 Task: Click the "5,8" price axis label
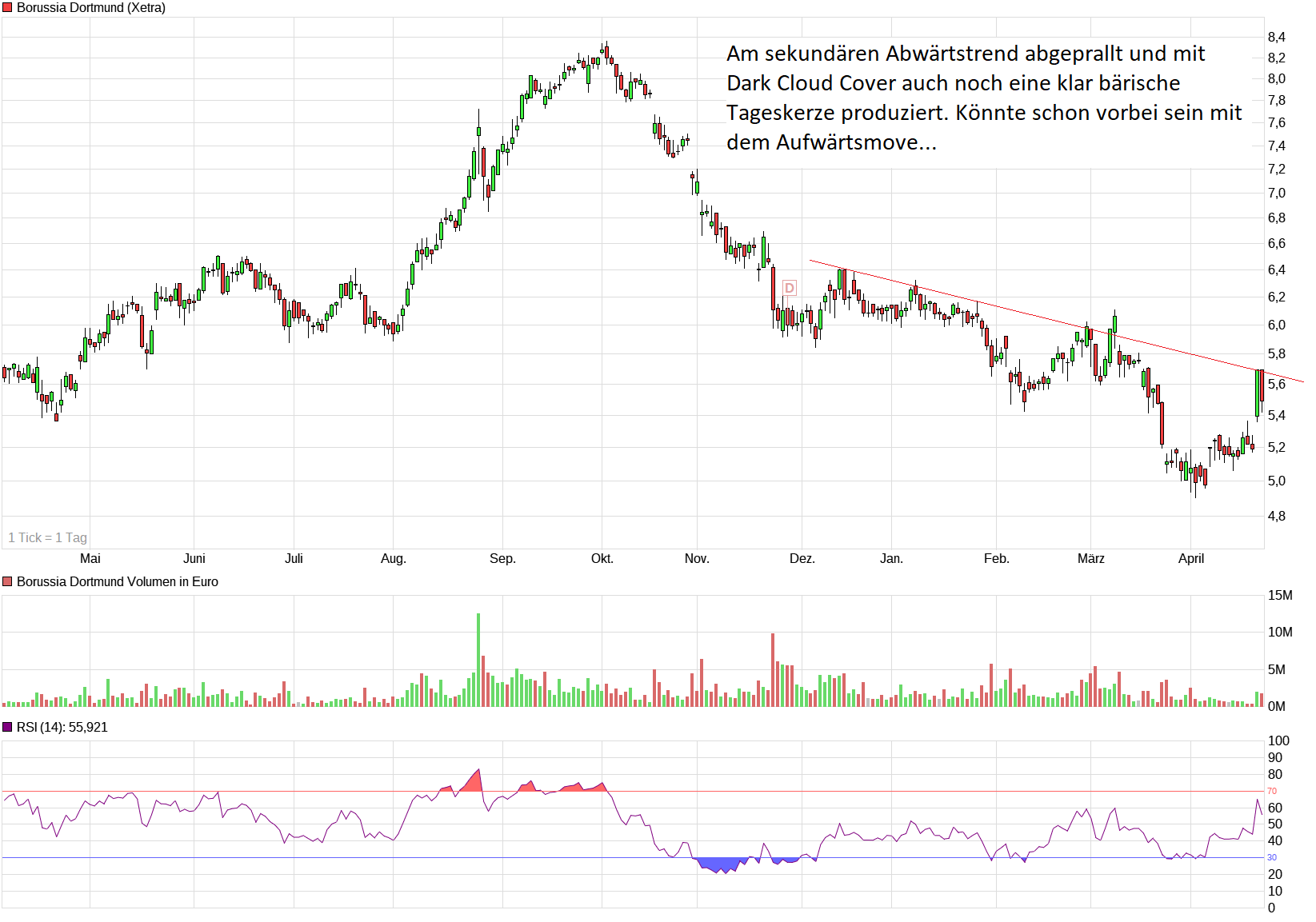[1277, 354]
